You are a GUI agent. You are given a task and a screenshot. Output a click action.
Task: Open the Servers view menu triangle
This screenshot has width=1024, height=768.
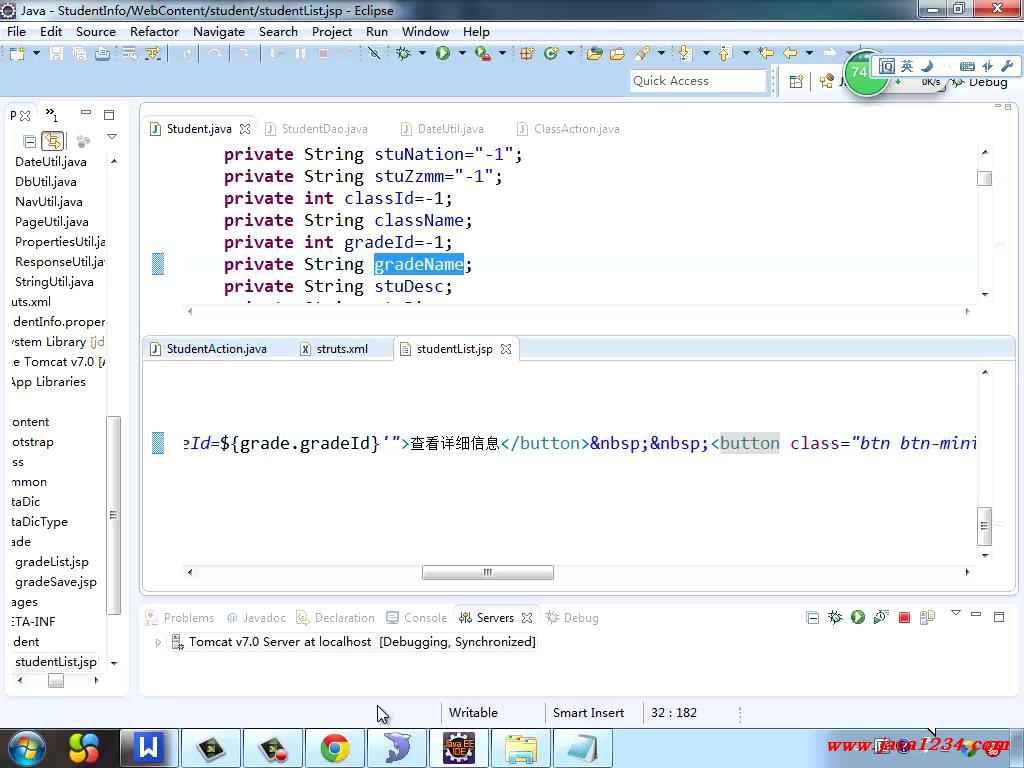pos(956,613)
